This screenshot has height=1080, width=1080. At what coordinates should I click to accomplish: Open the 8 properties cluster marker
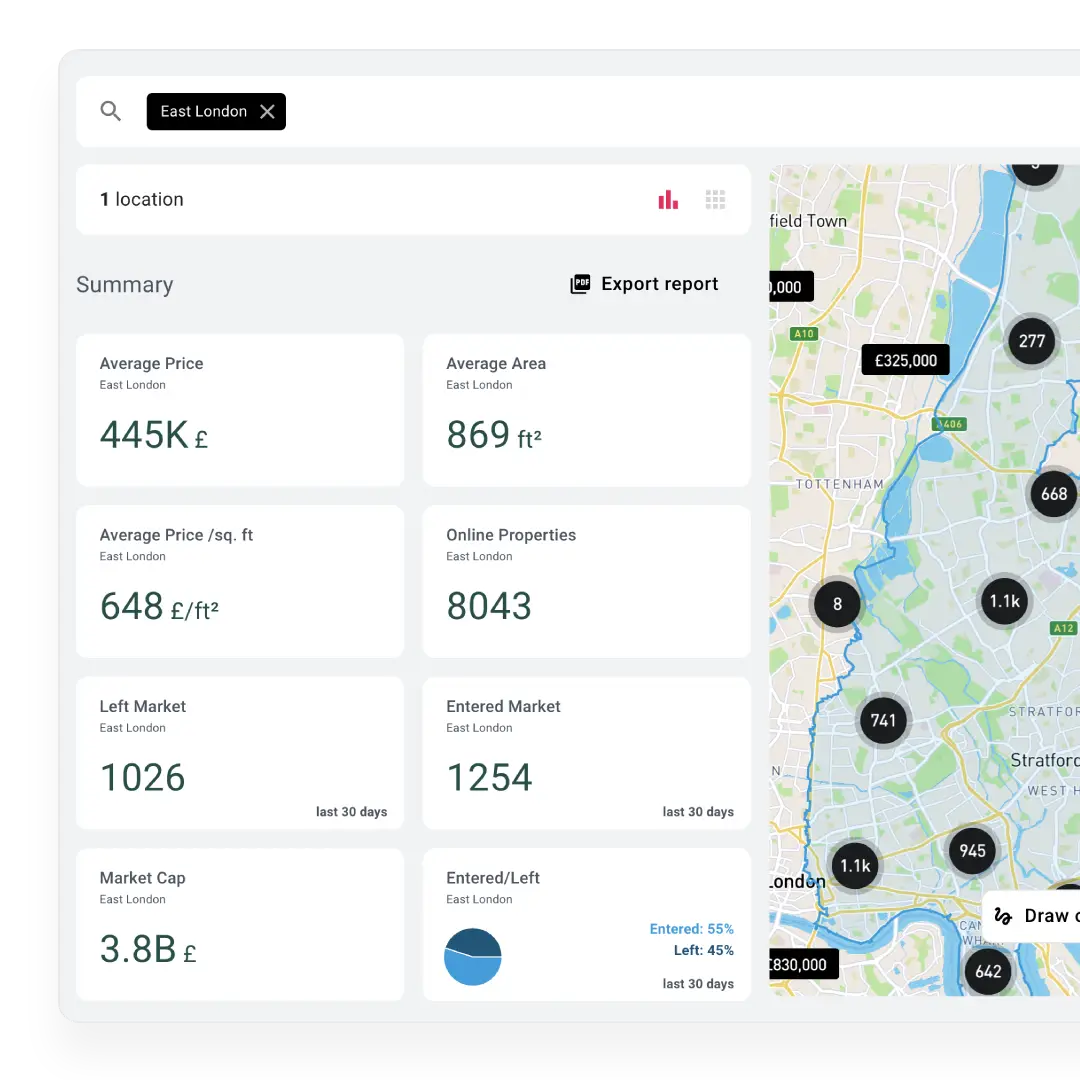837,604
